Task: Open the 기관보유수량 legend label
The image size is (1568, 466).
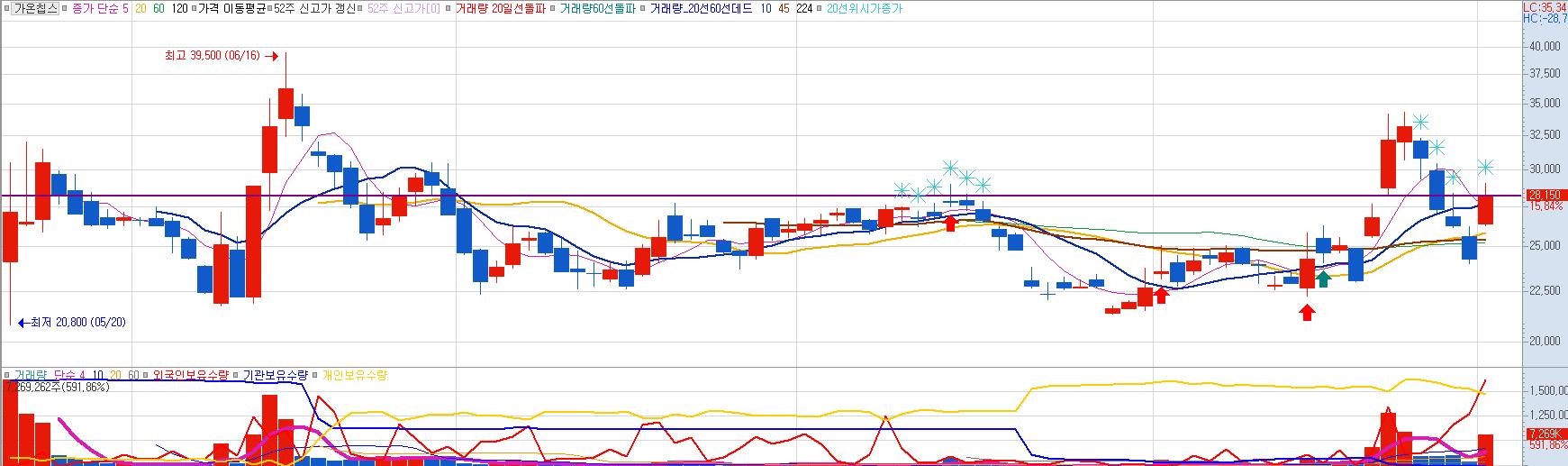Action: (276, 374)
